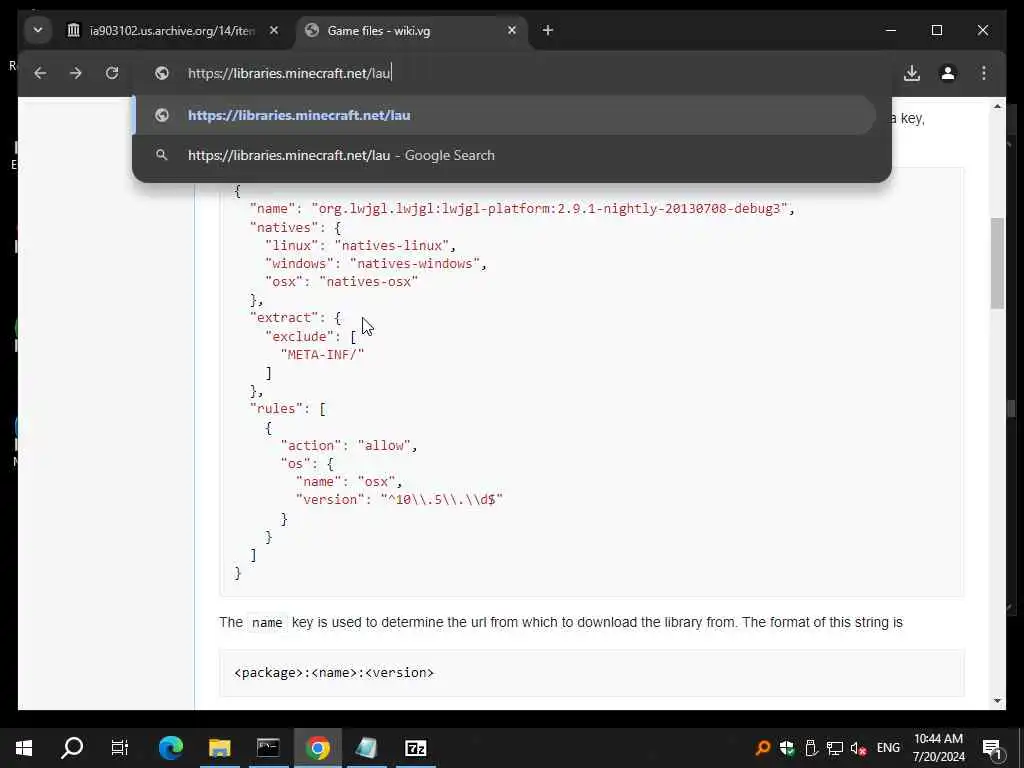This screenshot has height=768, width=1024.
Task: Click the inline 'name' code word
Action: tap(267, 622)
